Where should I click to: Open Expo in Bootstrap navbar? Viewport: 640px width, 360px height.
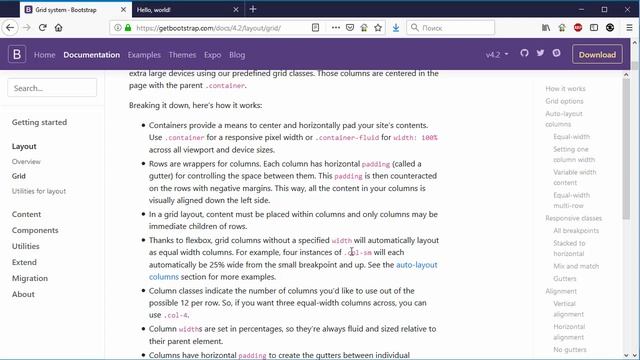[x=212, y=55]
